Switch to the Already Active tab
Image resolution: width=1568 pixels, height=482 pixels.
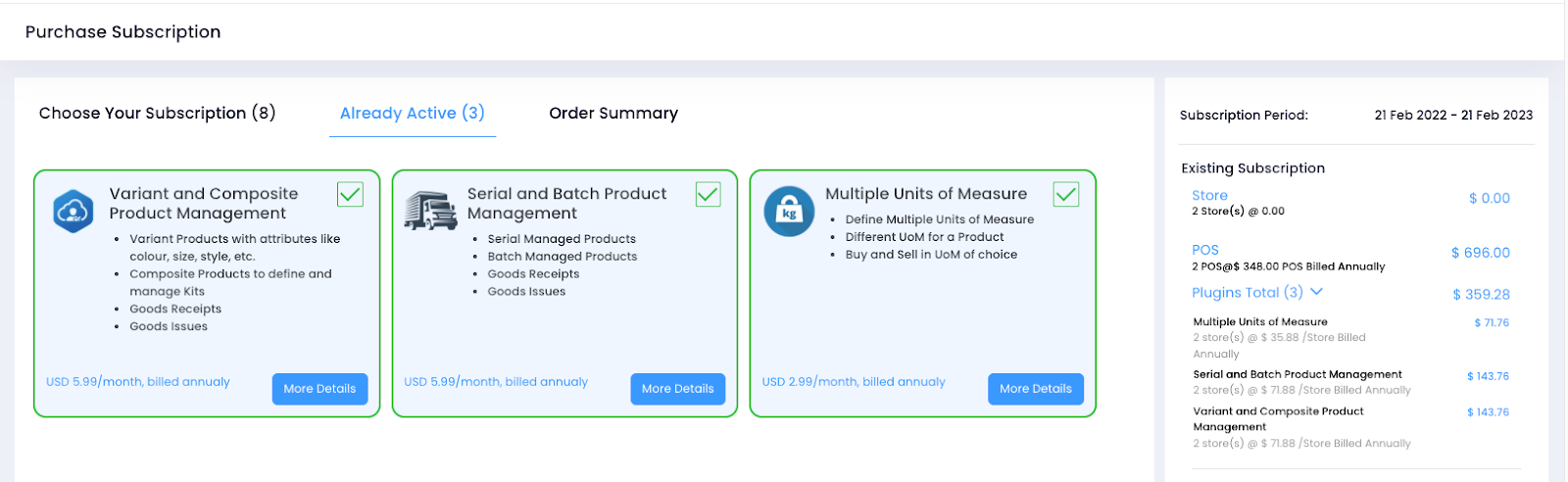pyautogui.click(x=412, y=114)
